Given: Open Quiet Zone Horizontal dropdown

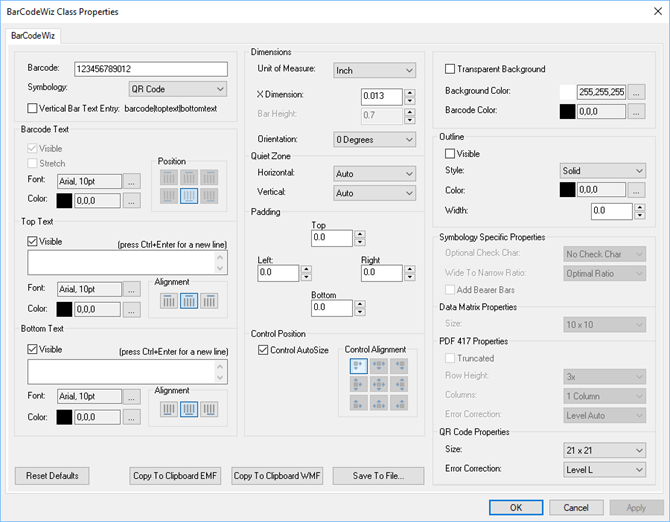Looking at the screenshot, I should pos(374,174).
